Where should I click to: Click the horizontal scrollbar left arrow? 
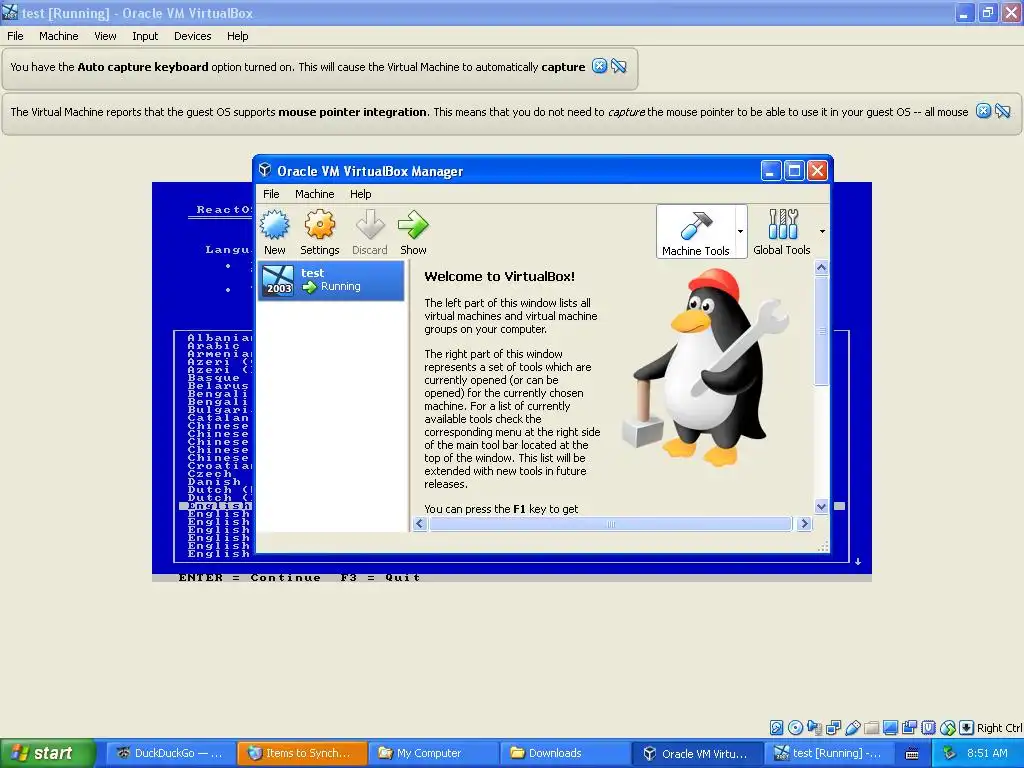coord(420,524)
